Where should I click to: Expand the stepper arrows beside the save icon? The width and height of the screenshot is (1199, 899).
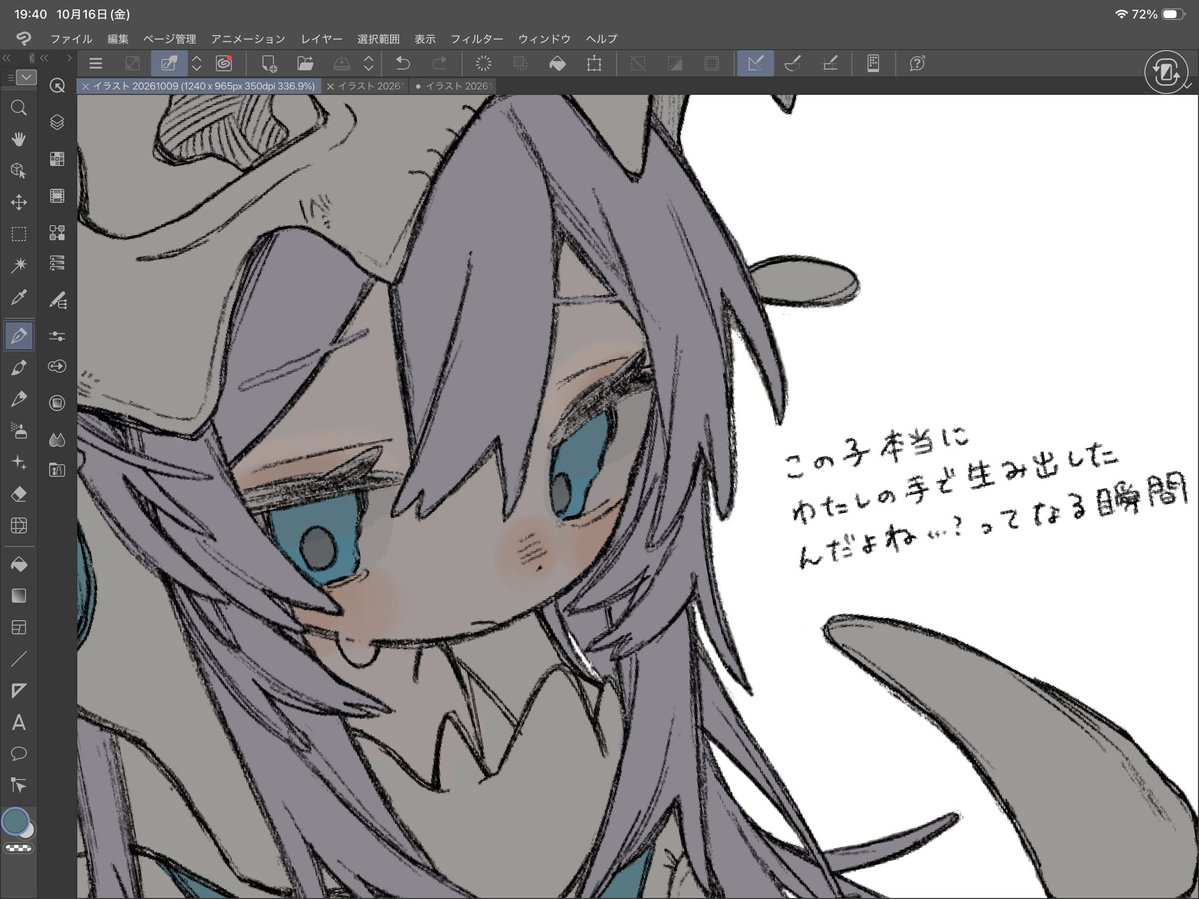click(369, 63)
